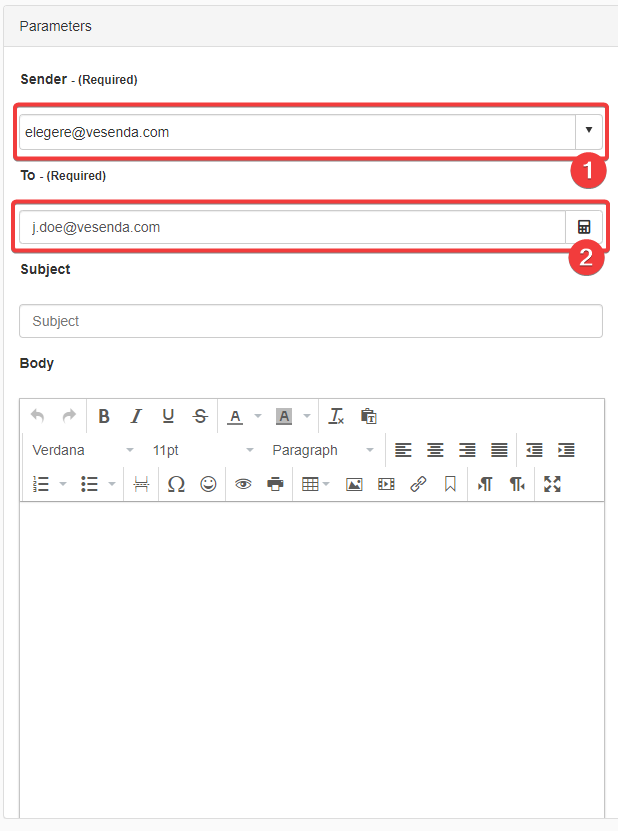Screen dimensions: 618x831
Task: Click the calculator button beside To field
Action: click(584, 227)
